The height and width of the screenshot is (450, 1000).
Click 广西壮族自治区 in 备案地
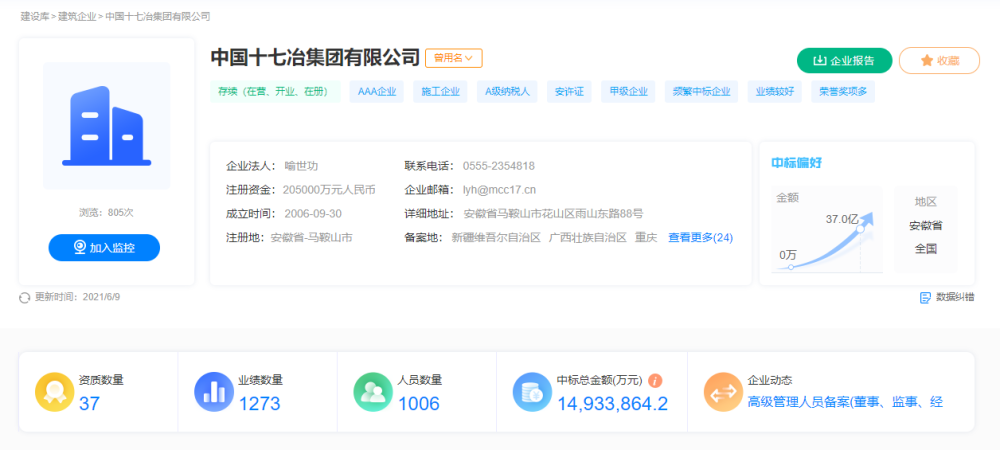pos(588,238)
